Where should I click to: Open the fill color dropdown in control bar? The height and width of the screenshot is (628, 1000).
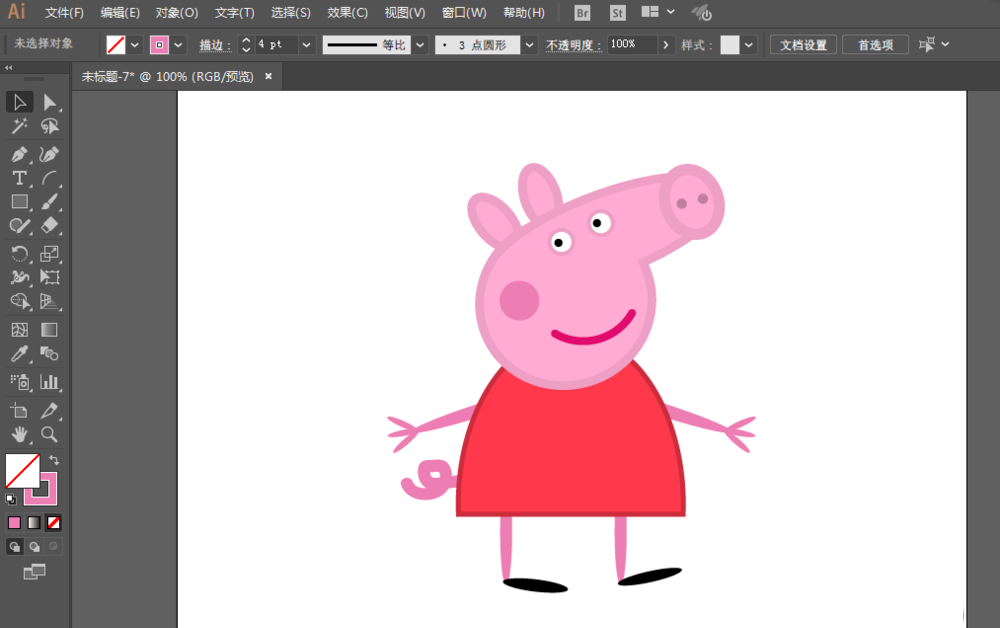[135, 45]
